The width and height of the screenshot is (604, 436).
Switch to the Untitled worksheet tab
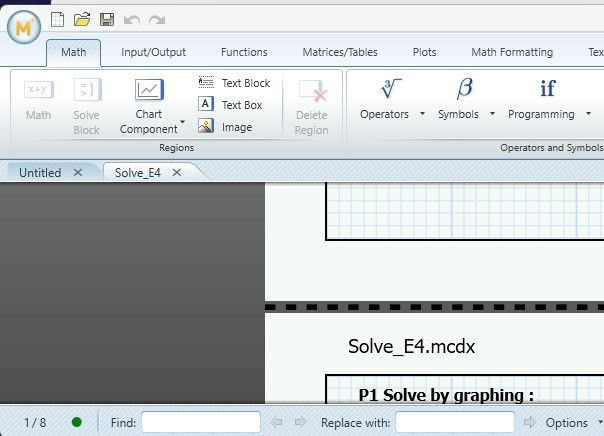tap(41, 173)
